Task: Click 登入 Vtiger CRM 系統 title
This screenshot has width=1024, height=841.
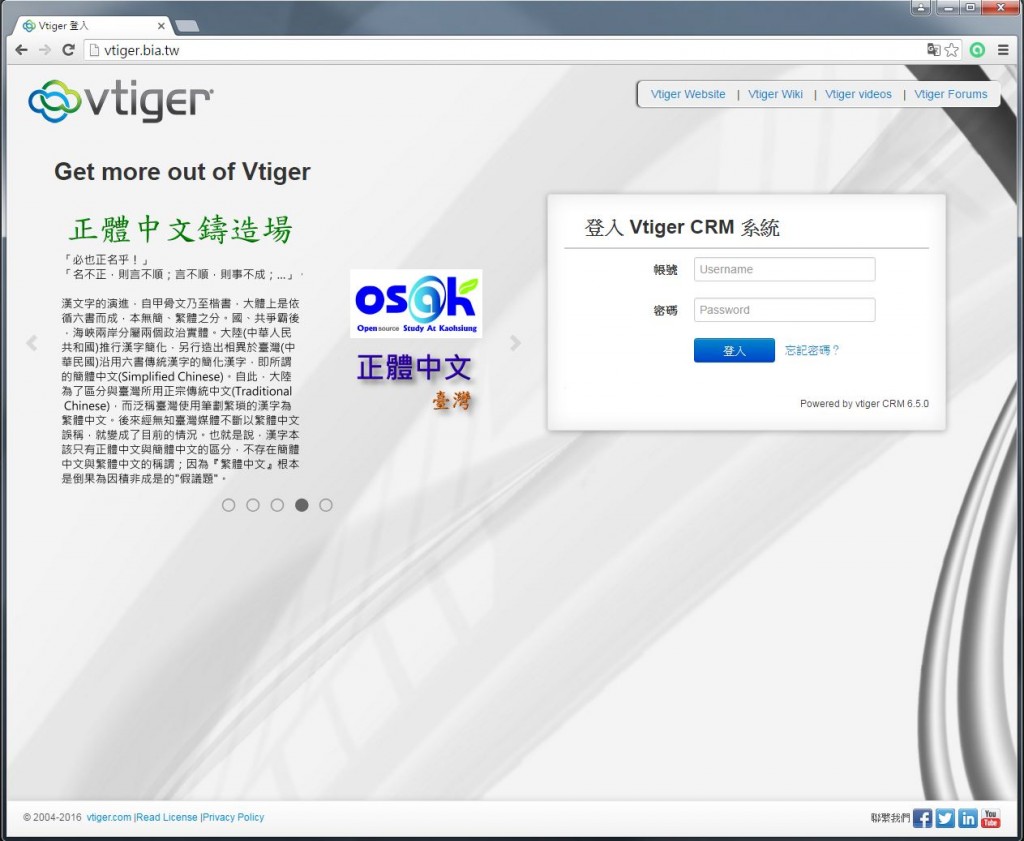Action: 682,227
